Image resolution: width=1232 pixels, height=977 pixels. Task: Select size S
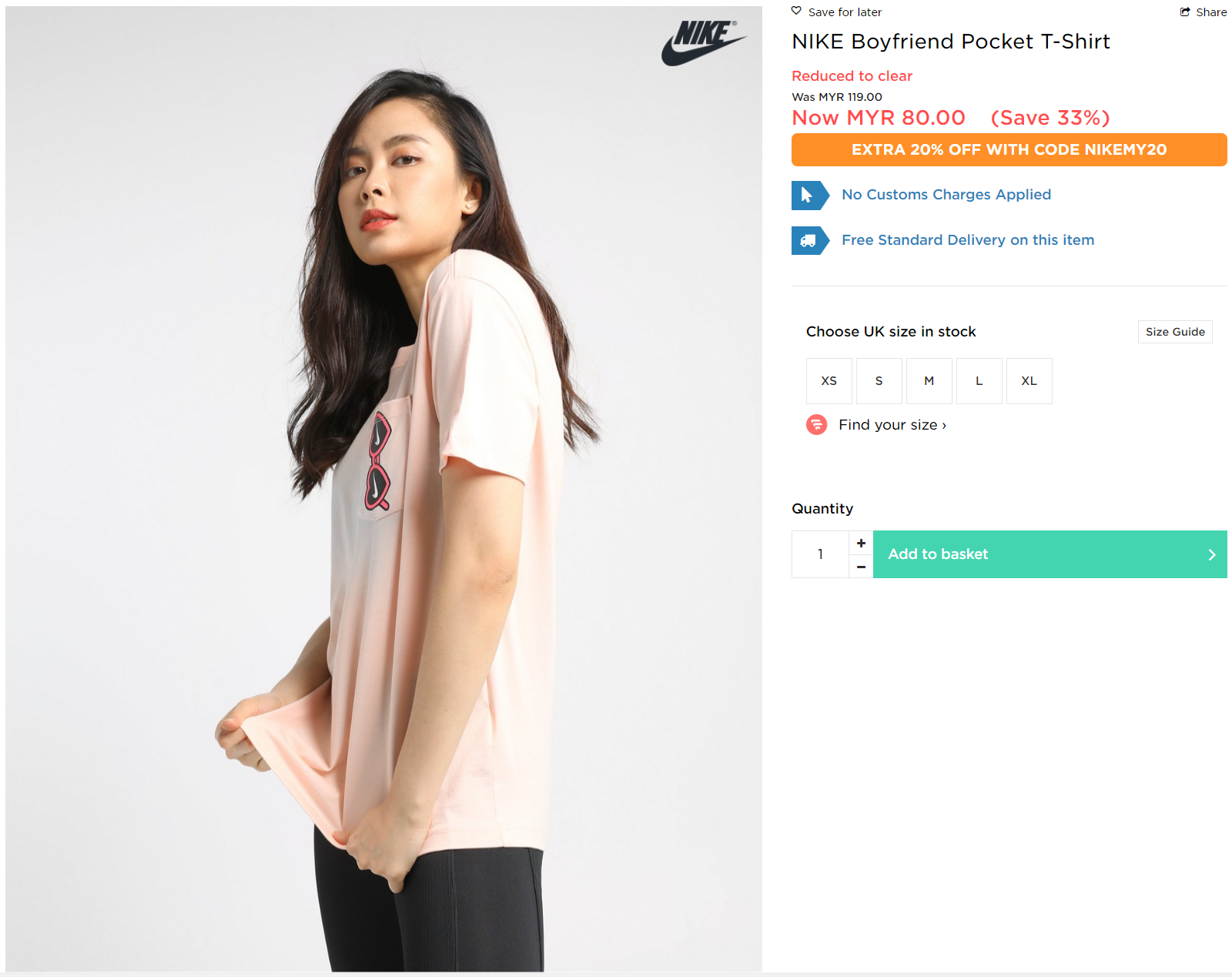click(879, 381)
